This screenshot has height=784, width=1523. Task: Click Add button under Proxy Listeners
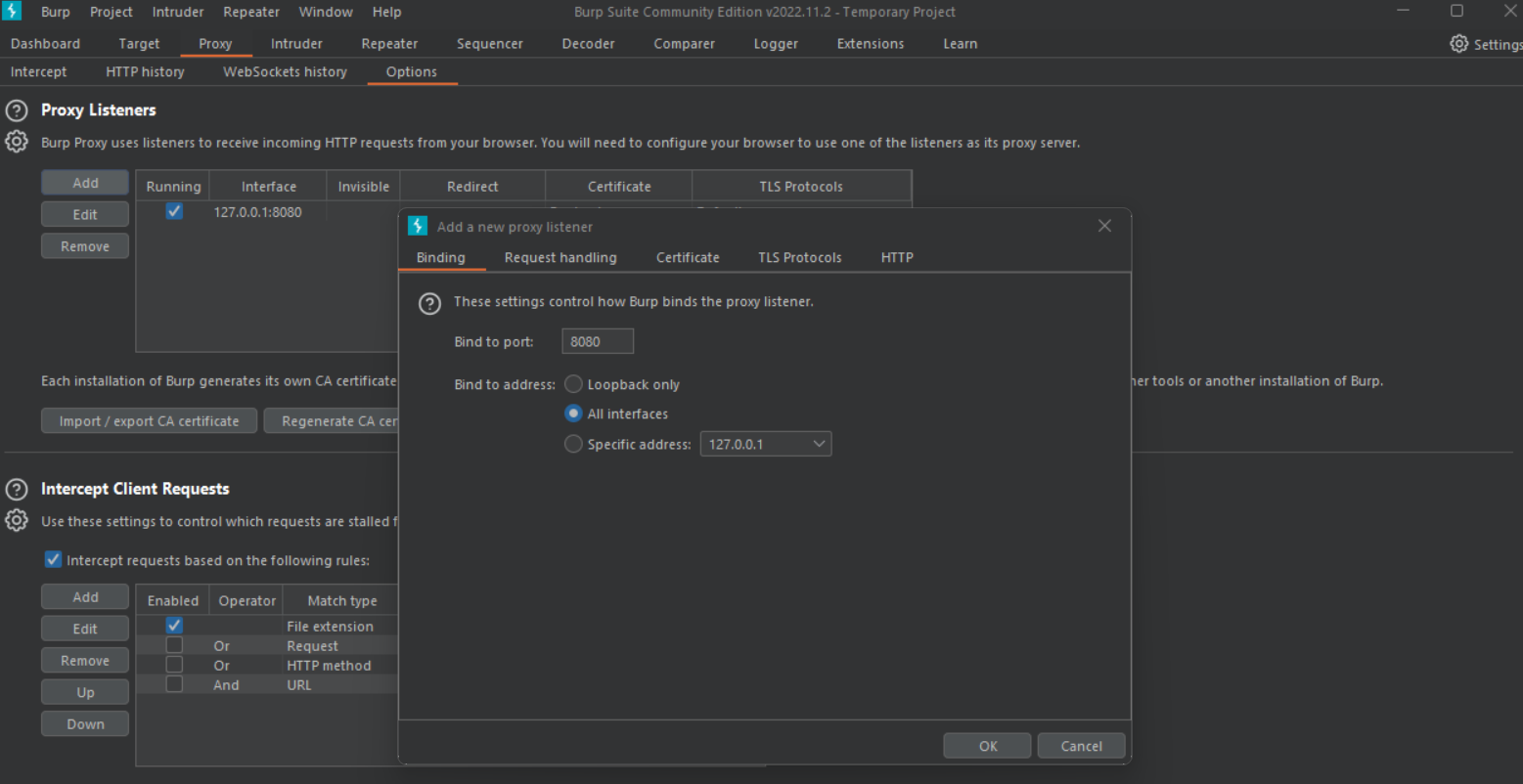click(85, 183)
